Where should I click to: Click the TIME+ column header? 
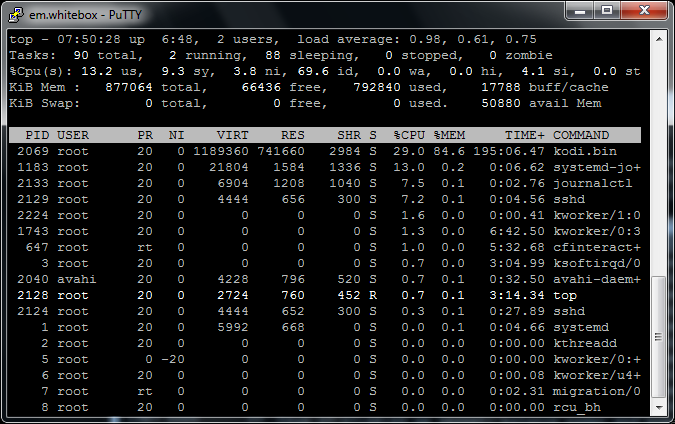[525, 134]
